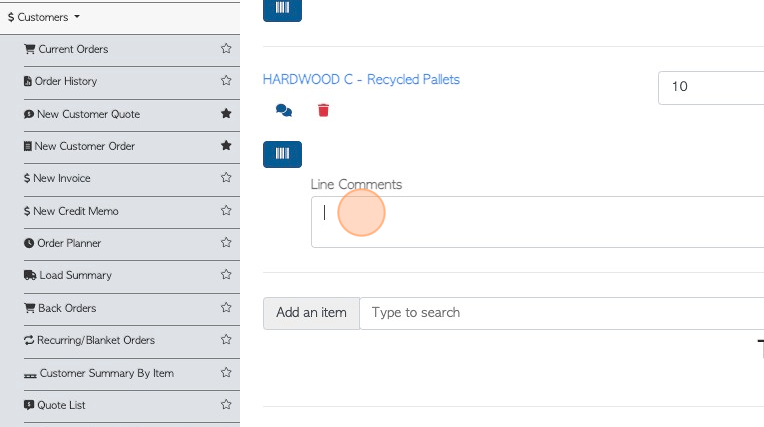Unfavorite New Customer Order with its star

click(x=226, y=145)
